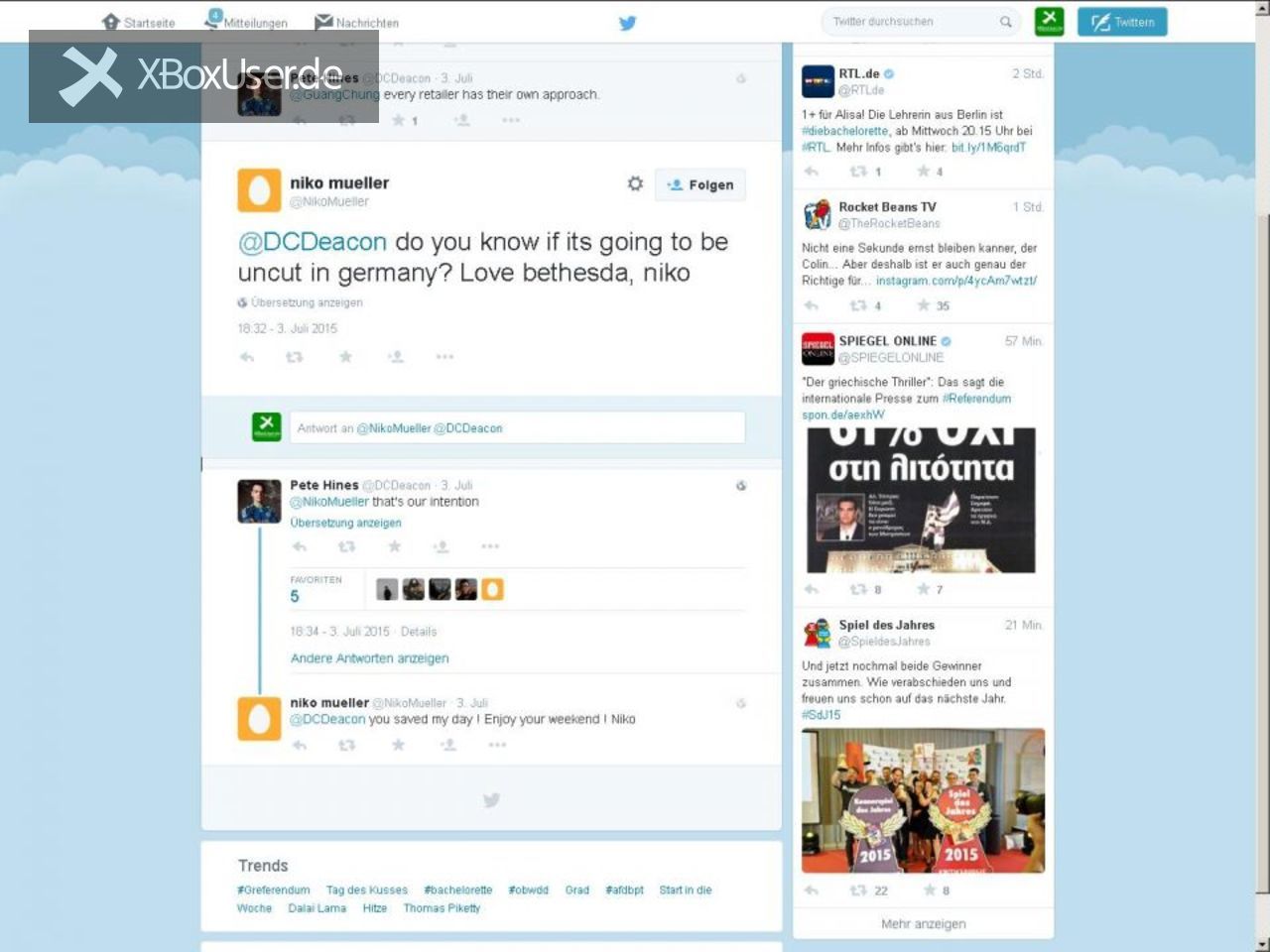Open Rocket Beans TV profile
This screenshot has width=1270, height=952.
coord(887,207)
